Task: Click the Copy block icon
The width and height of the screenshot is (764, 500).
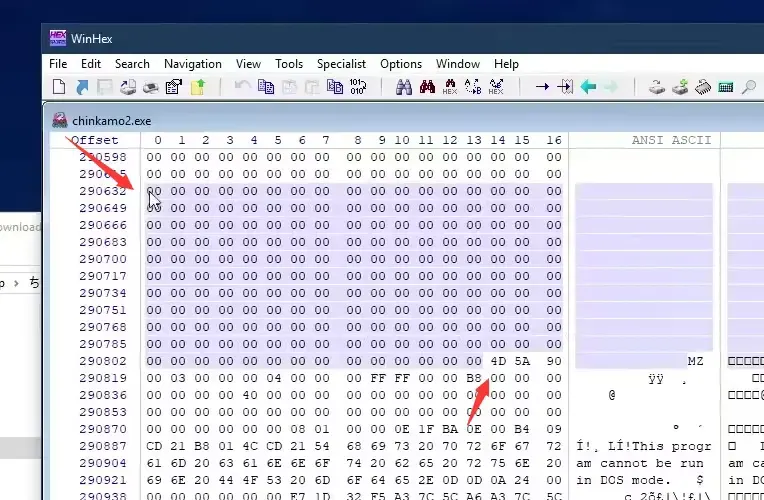Action: point(266,87)
